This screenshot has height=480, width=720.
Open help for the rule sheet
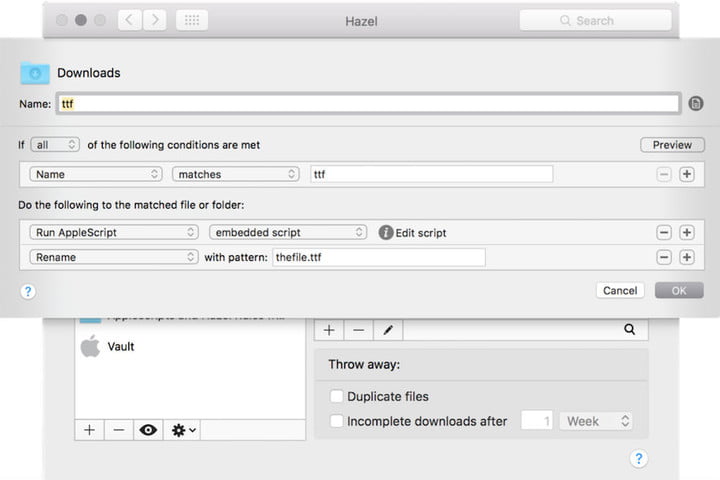click(28, 291)
